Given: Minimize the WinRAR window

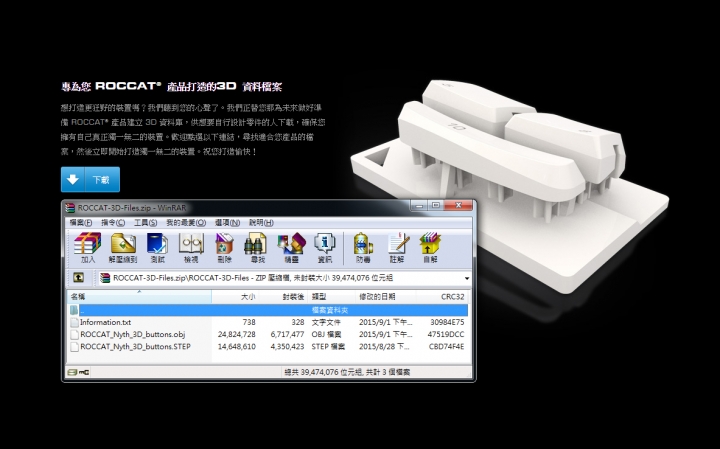Looking at the screenshot, I should [x=419, y=206].
